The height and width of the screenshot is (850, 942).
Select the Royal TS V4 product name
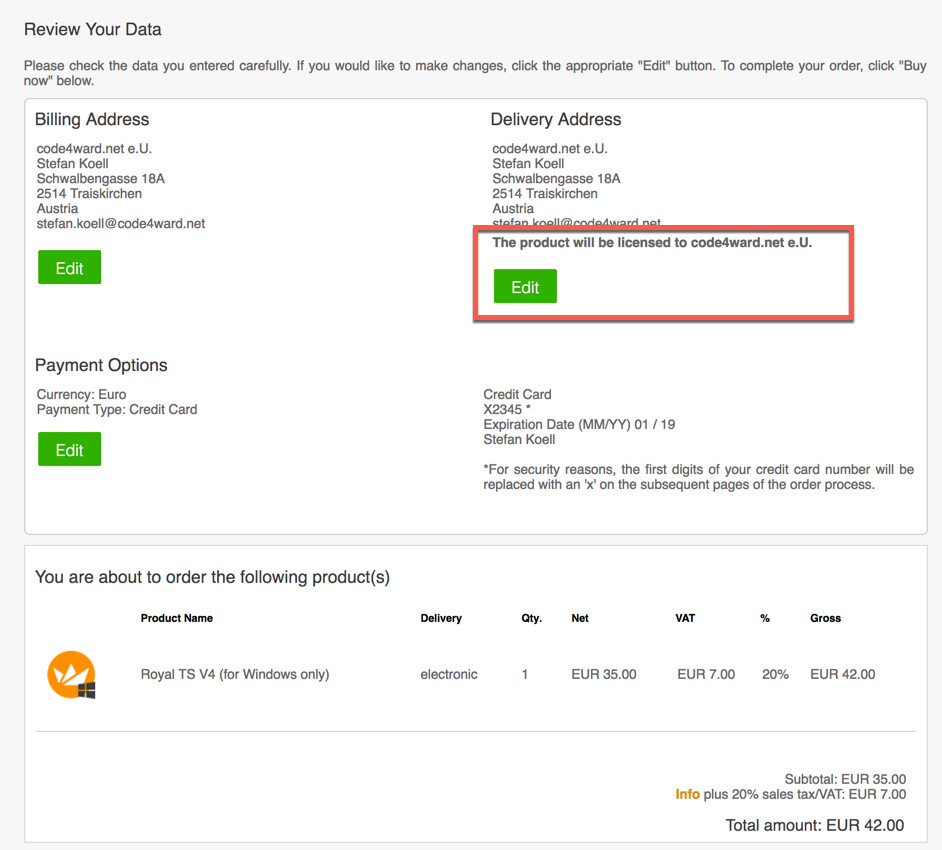(234, 675)
